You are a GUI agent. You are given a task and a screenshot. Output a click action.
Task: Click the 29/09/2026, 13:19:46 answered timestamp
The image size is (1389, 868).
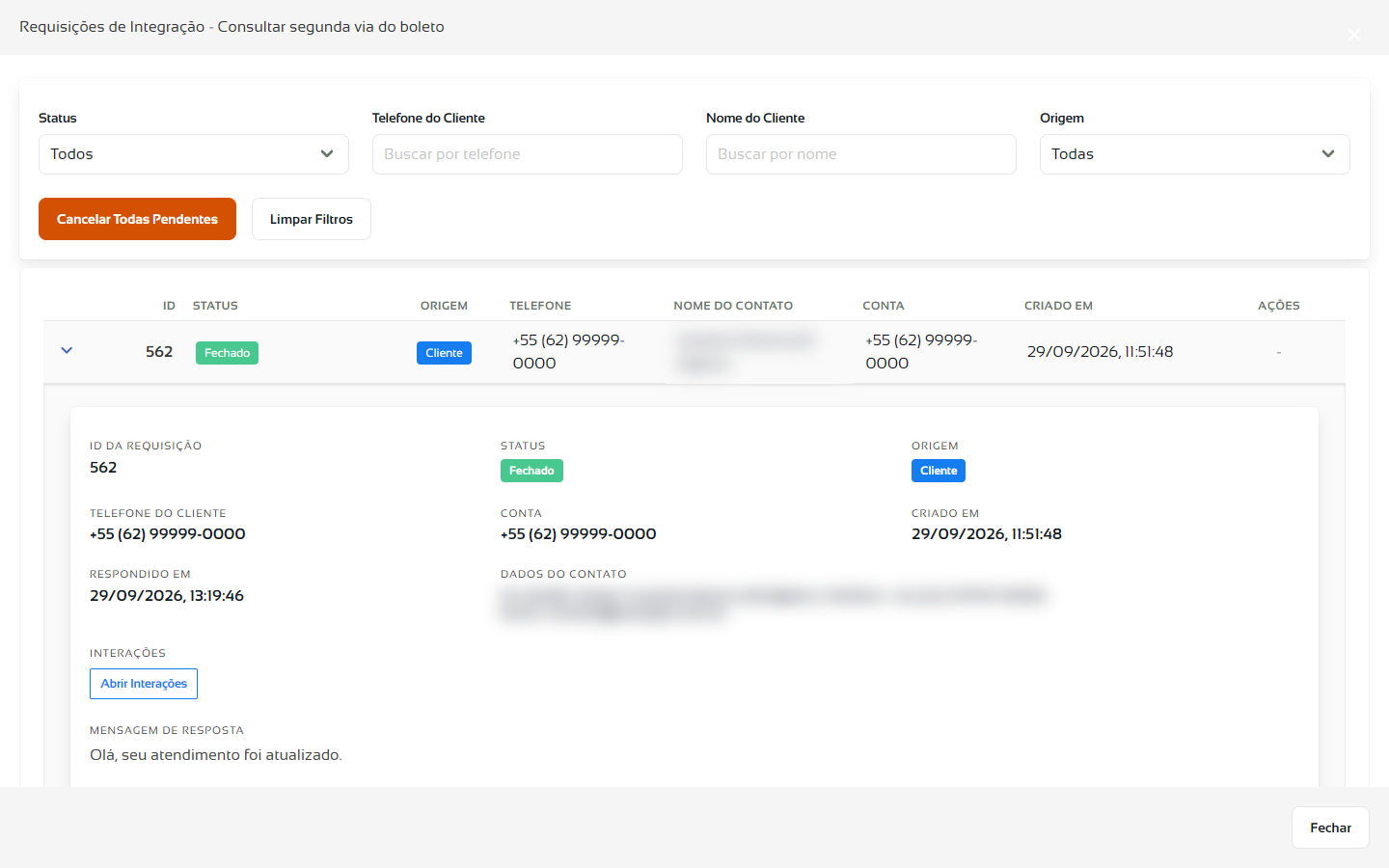pos(167,596)
